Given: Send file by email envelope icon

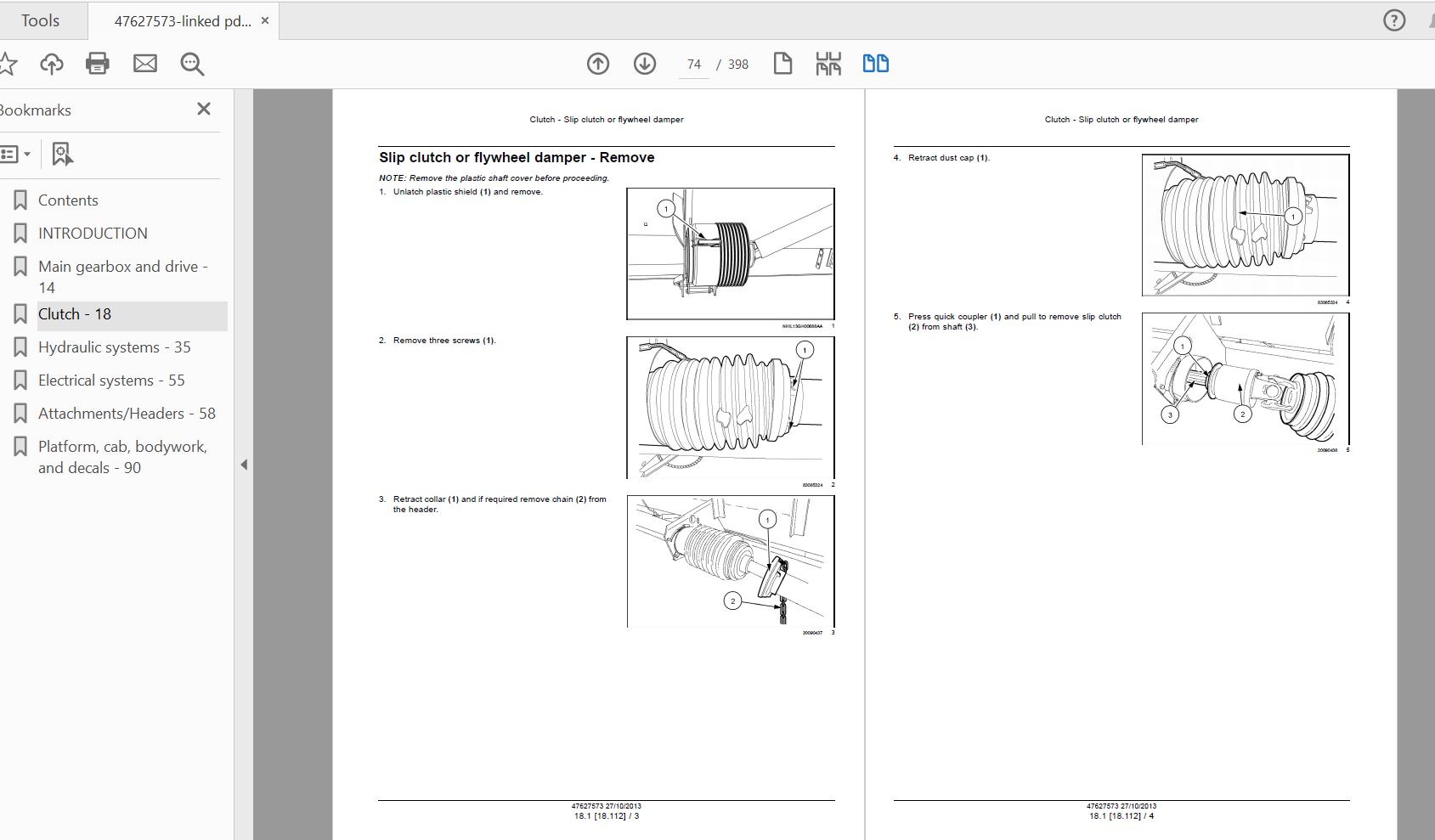Looking at the screenshot, I should click(145, 64).
